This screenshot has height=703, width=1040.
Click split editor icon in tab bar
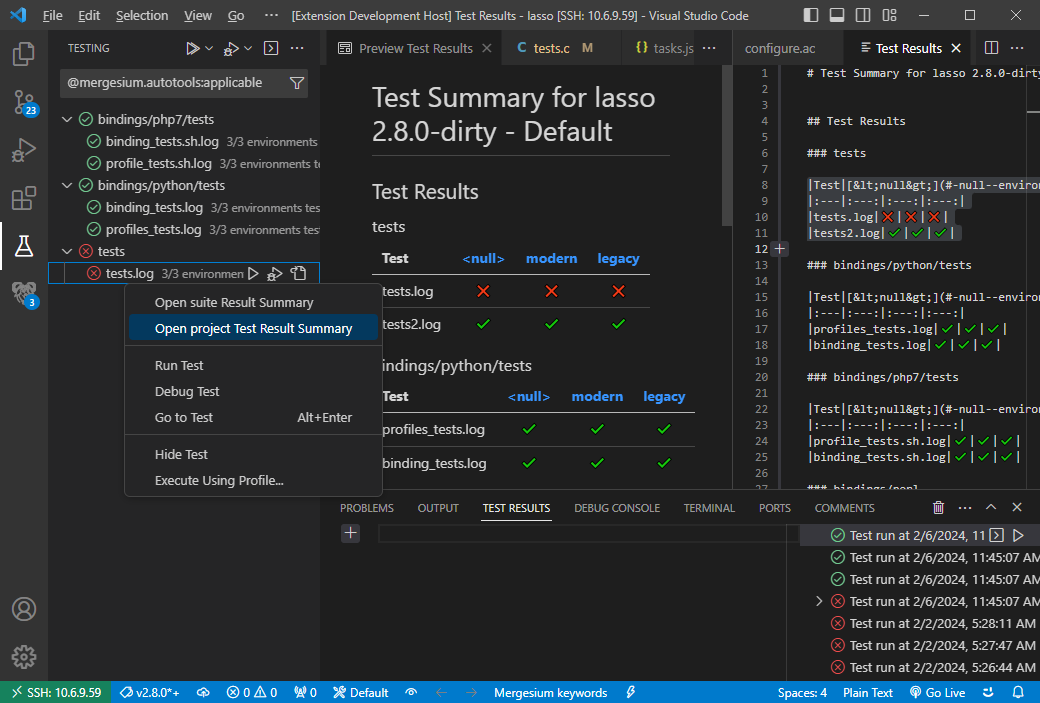coord(991,48)
